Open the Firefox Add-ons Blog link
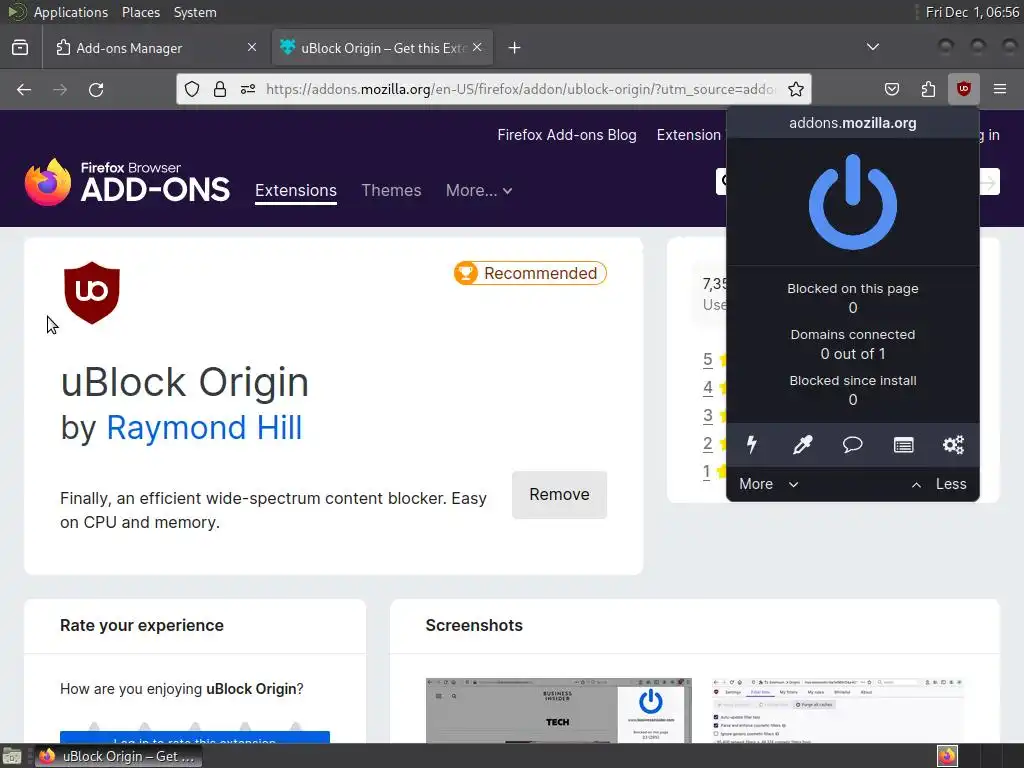The height and width of the screenshot is (768, 1024). coord(567,135)
